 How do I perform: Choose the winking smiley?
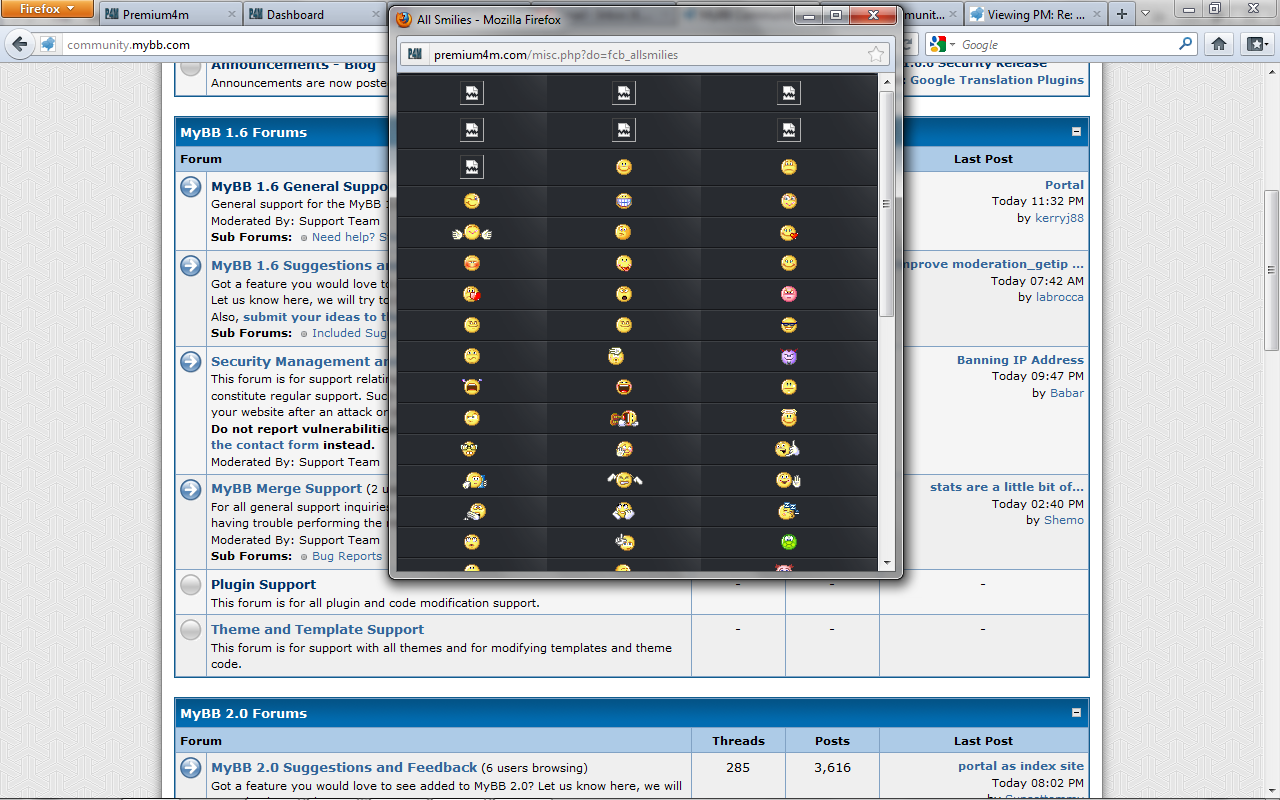coord(472,201)
